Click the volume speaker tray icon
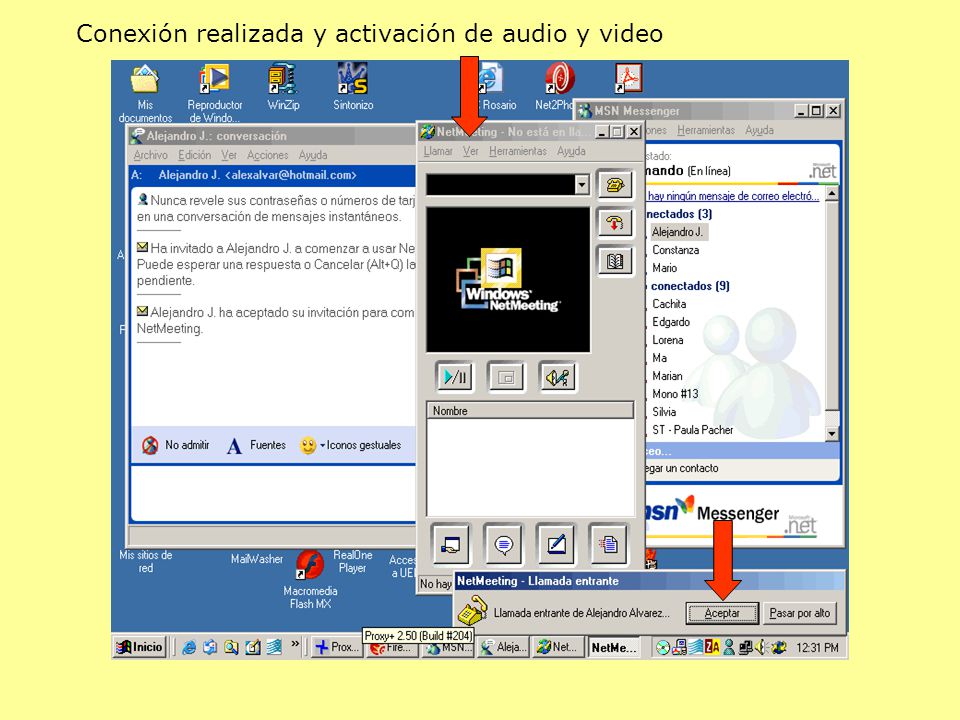The height and width of the screenshot is (720, 960). click(761, 647)
